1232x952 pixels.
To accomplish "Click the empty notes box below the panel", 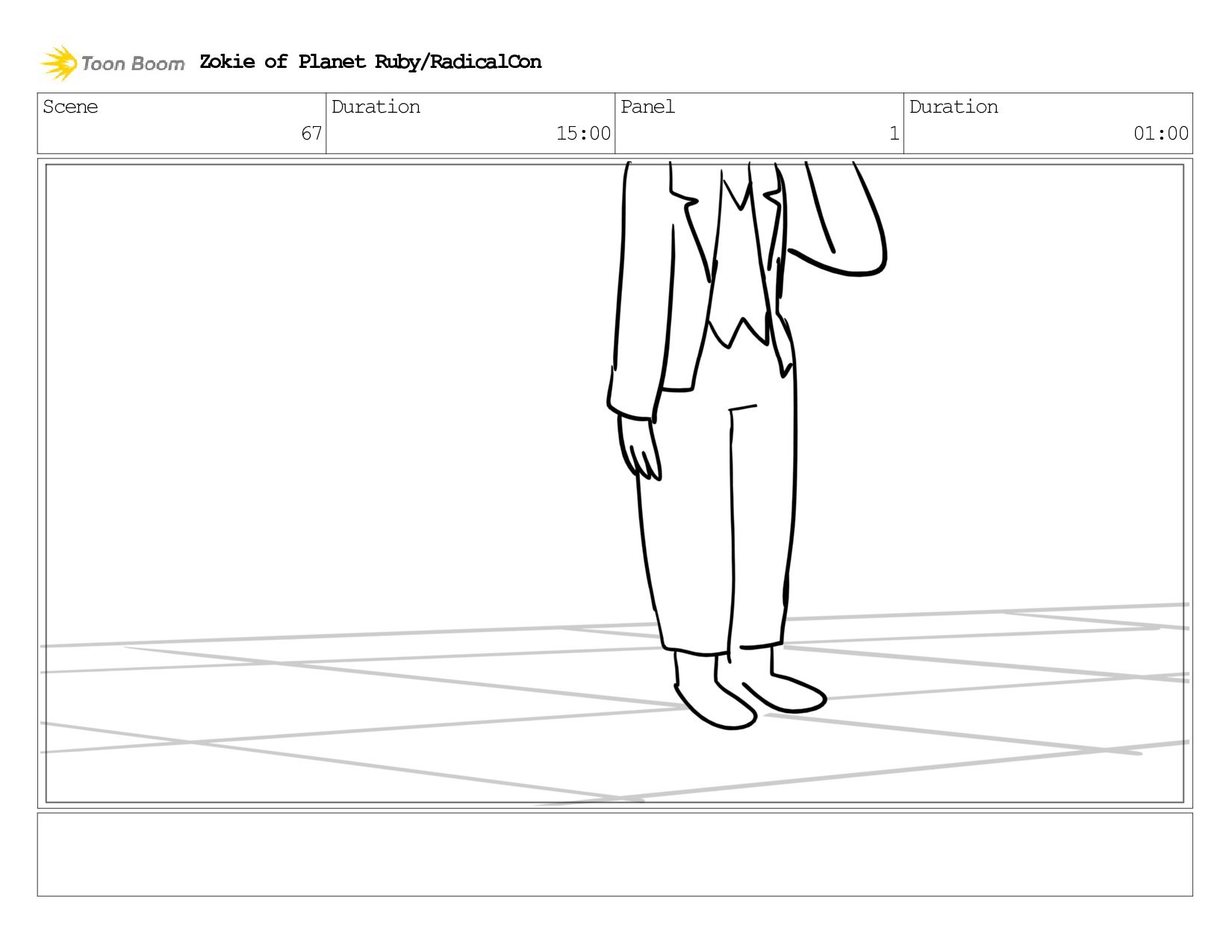I will tap(615, 854).
